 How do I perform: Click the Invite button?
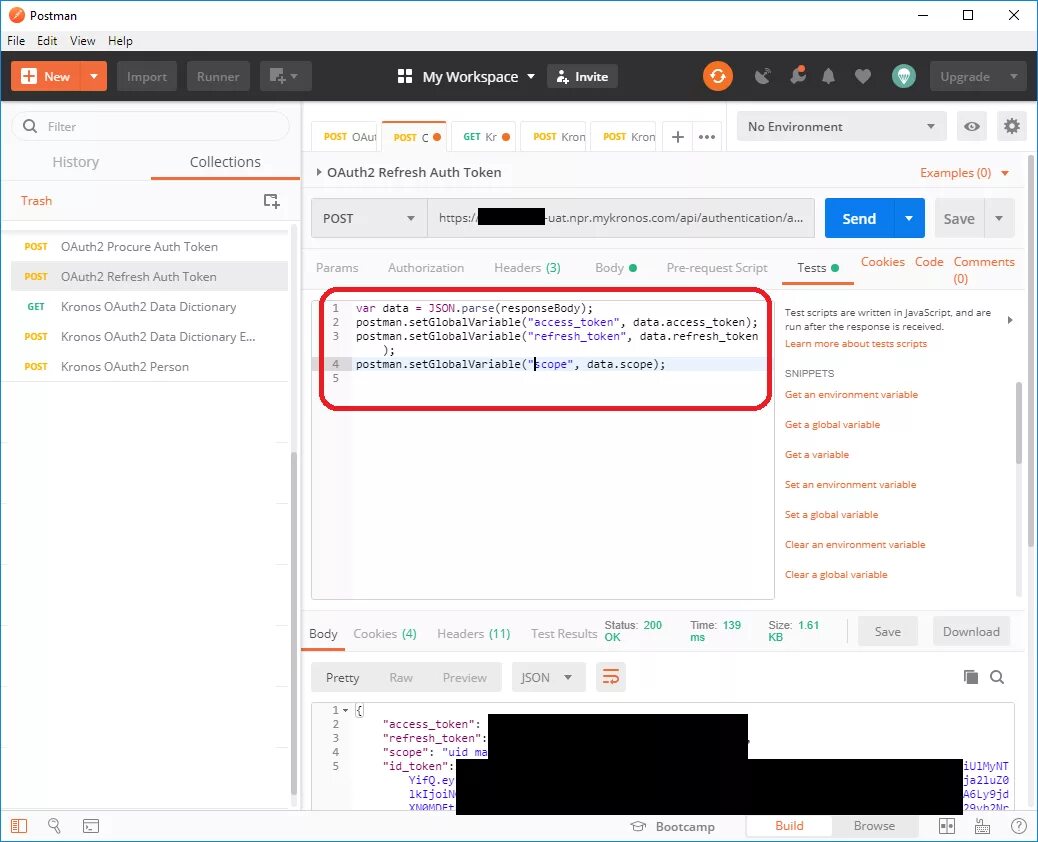tap(583, 76)
